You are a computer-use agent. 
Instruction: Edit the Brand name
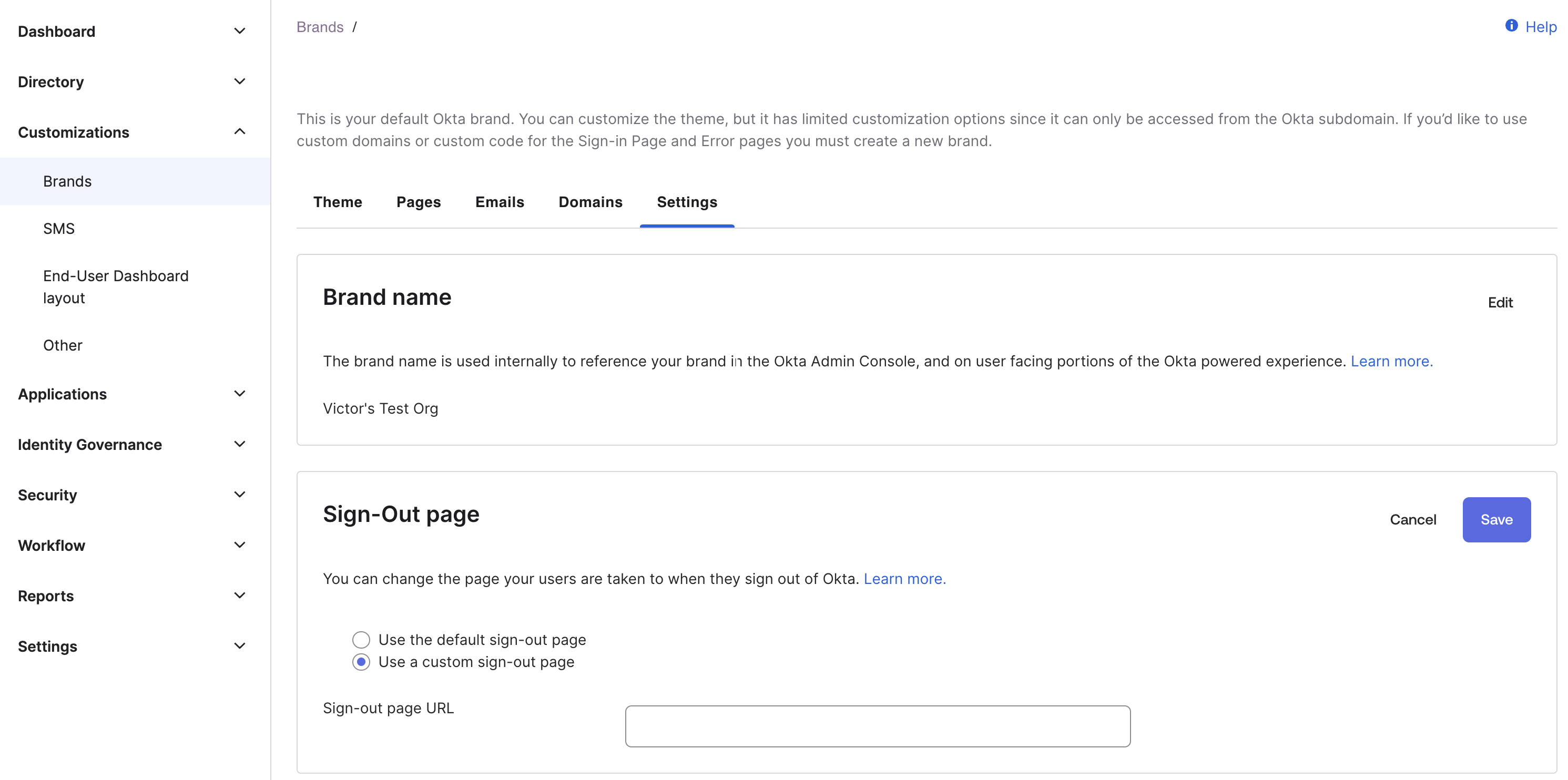coord(1499,302)
